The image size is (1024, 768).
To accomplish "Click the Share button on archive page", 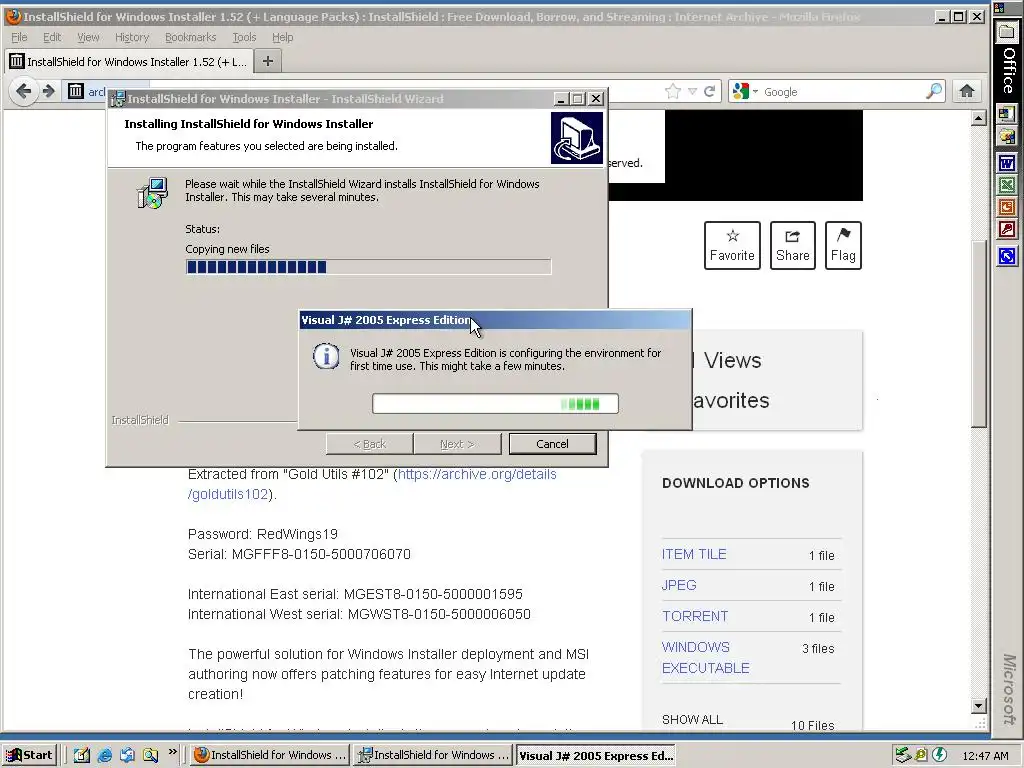I will 792,246.
